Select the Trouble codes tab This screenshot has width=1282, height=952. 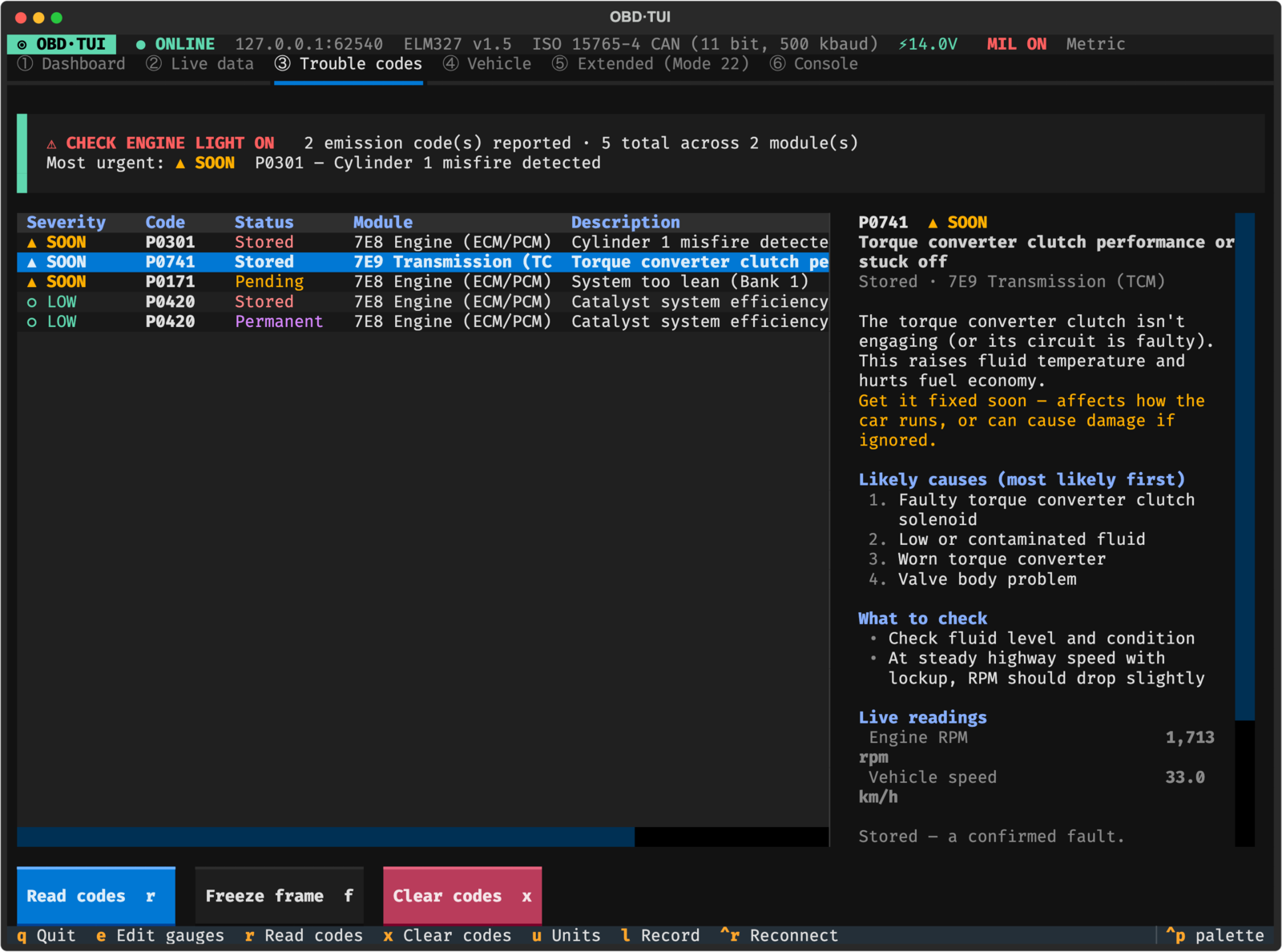click(x=349, y=64)
